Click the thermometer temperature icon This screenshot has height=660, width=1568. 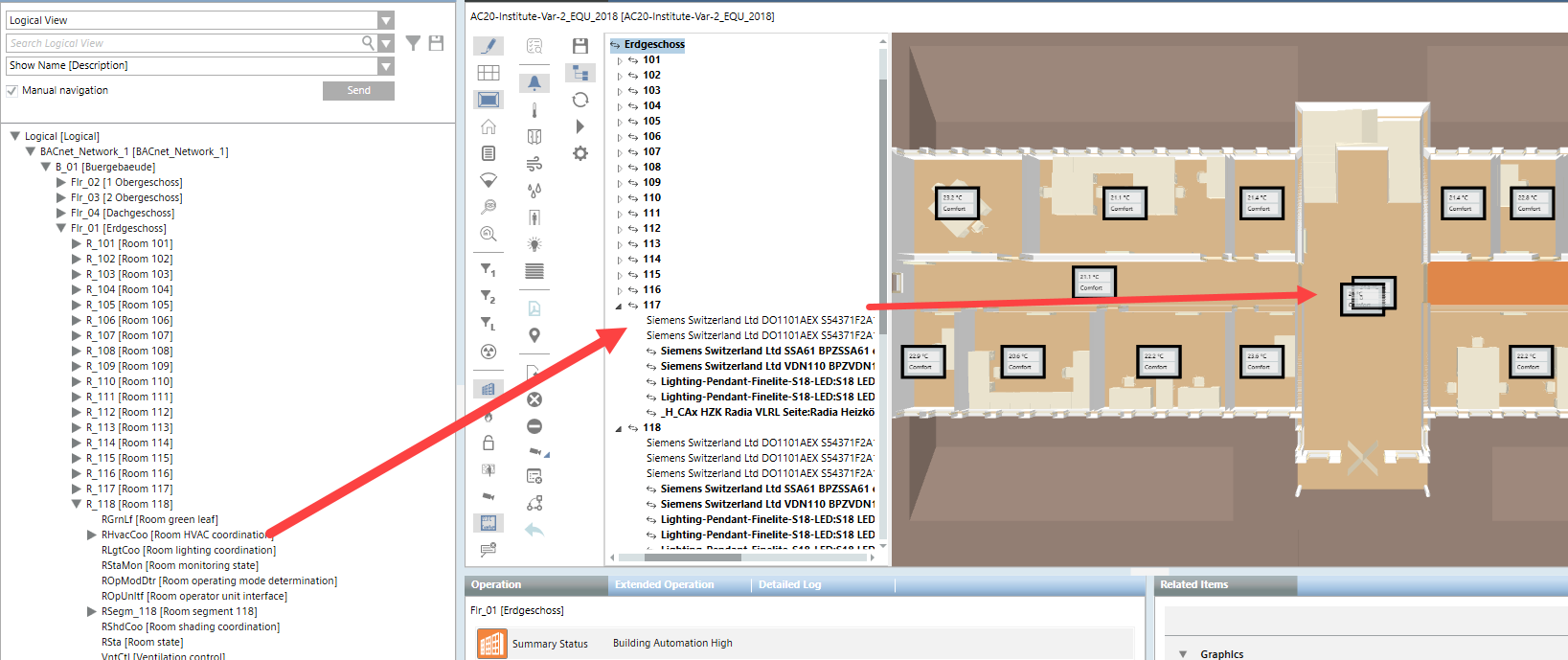point(534,110)
